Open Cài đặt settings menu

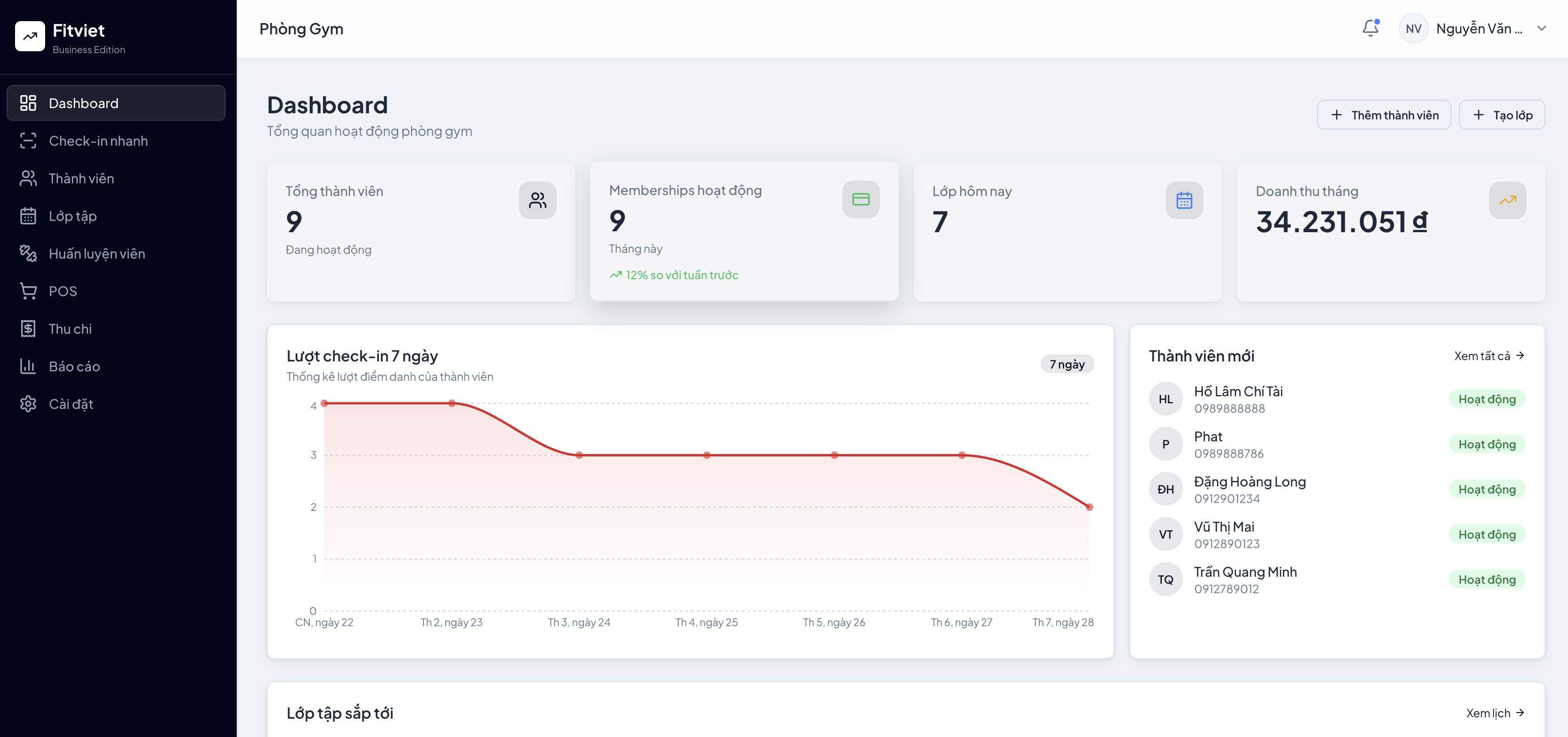click(x=71, y=403)
